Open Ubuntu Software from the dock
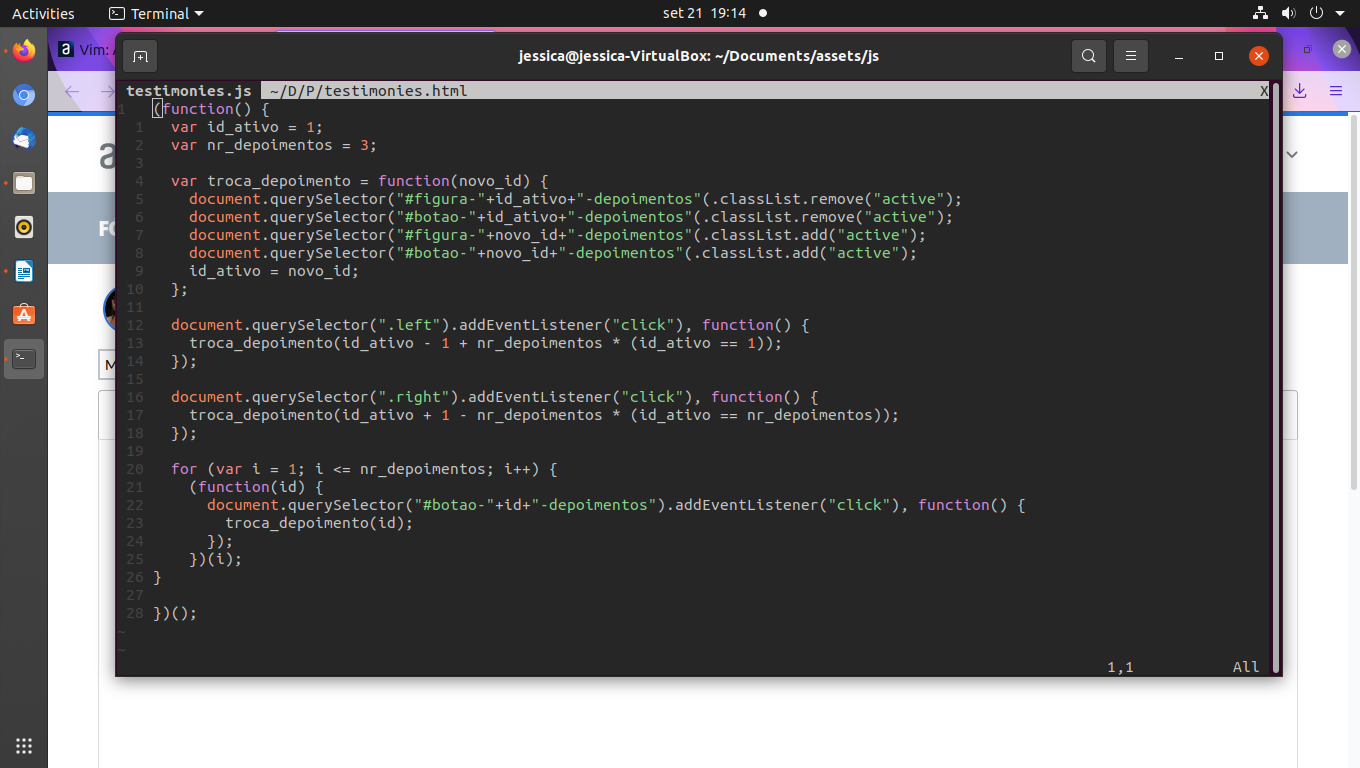This screenshot has height=768, width=1360. pyautogui.click(x=24, y=315)
